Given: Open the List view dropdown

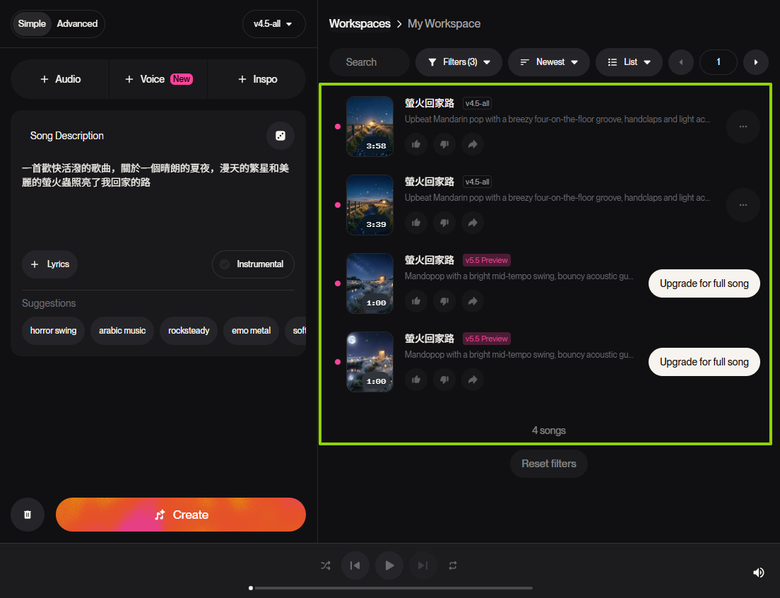Looking at the screenshot, I should coord(629,62).
